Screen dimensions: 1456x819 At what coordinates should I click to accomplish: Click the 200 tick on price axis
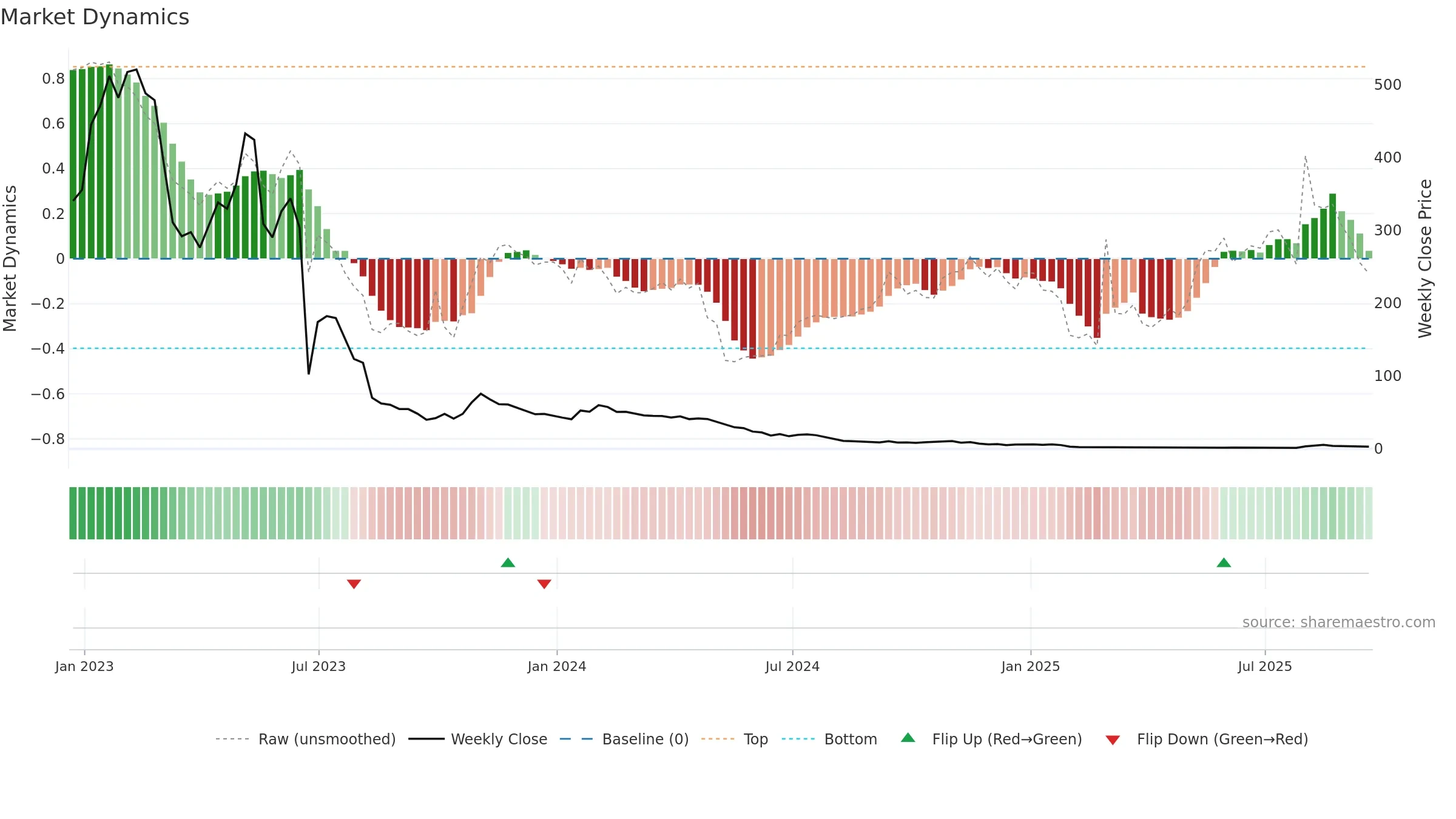click(x=1387, y=303)
